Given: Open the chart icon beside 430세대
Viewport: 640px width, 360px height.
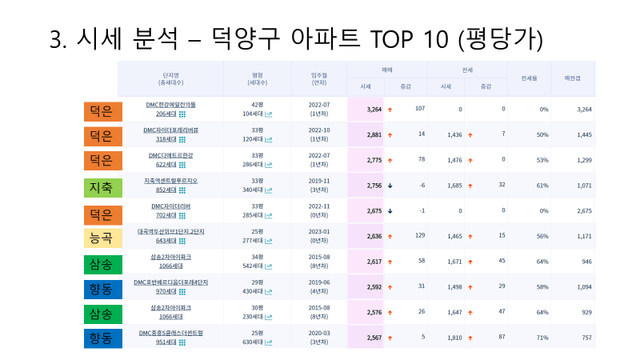Looking at the screenshot, I should coord(268,292).
